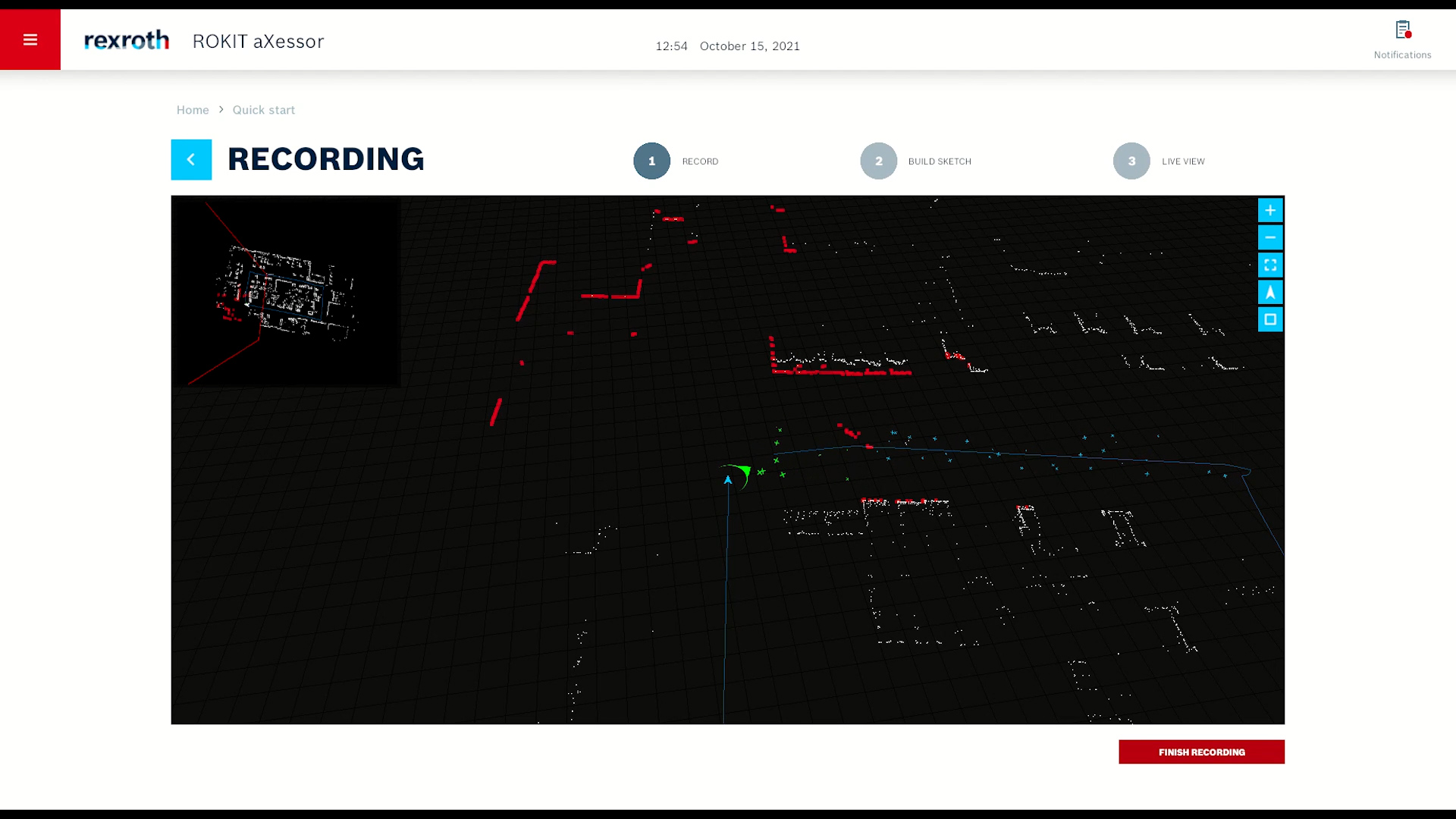Image resolution: width=1456 pixels, height=819 pixels.
Task: Zoom out on the map view
Action: pyautogui.click(x=1270, y=237)
